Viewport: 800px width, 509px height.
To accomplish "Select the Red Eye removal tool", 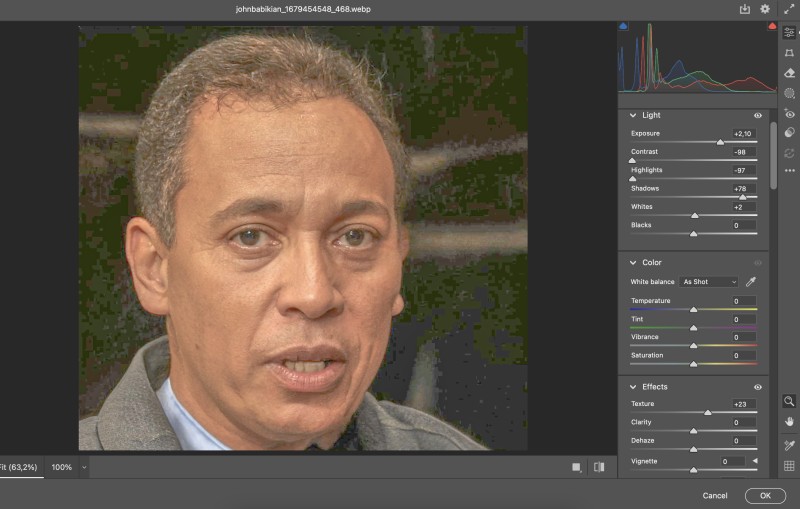I will coord(789,114).
